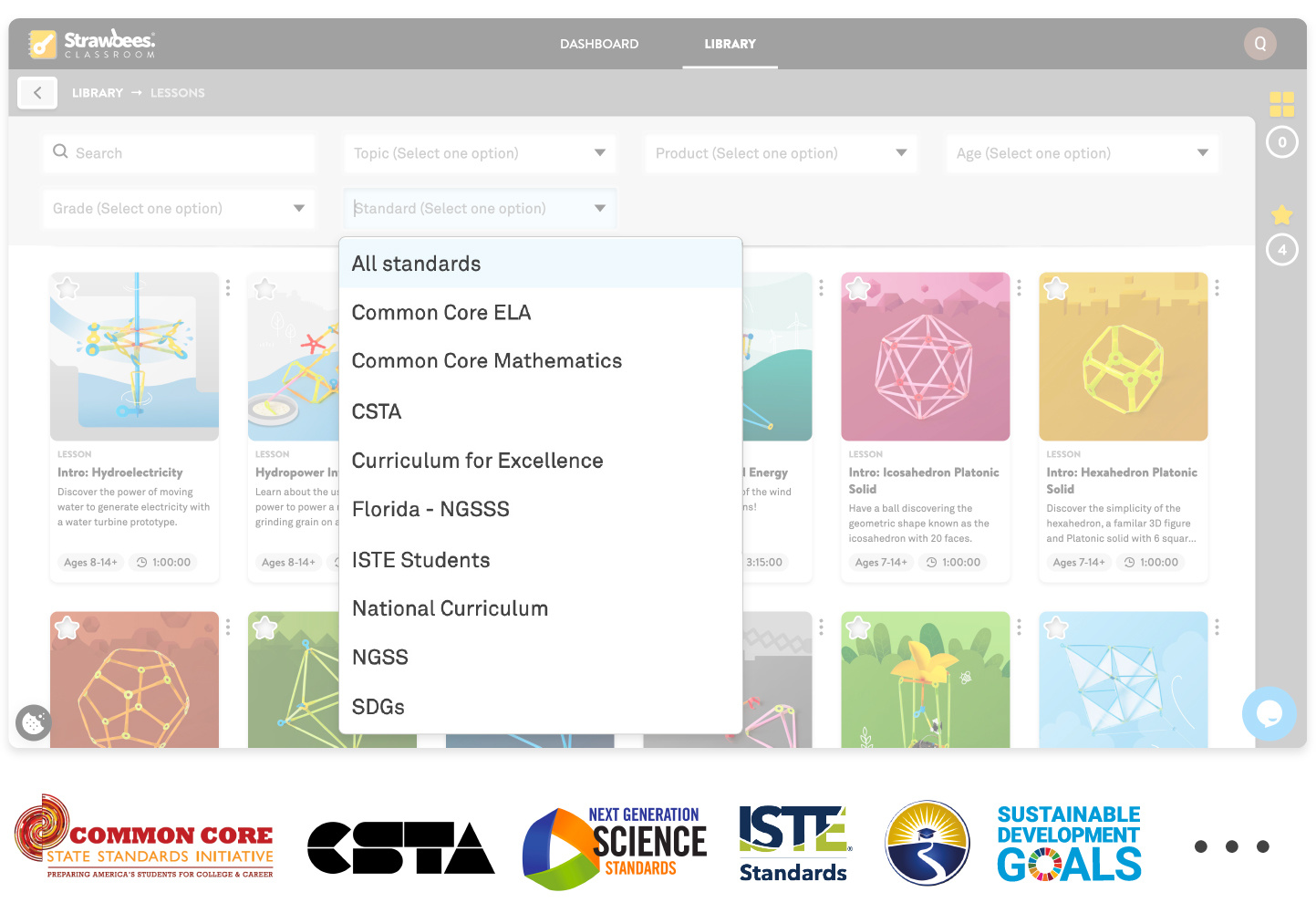Star the kite lesson card bottom right
The image size is (1316, 913).
[1055, 628]
